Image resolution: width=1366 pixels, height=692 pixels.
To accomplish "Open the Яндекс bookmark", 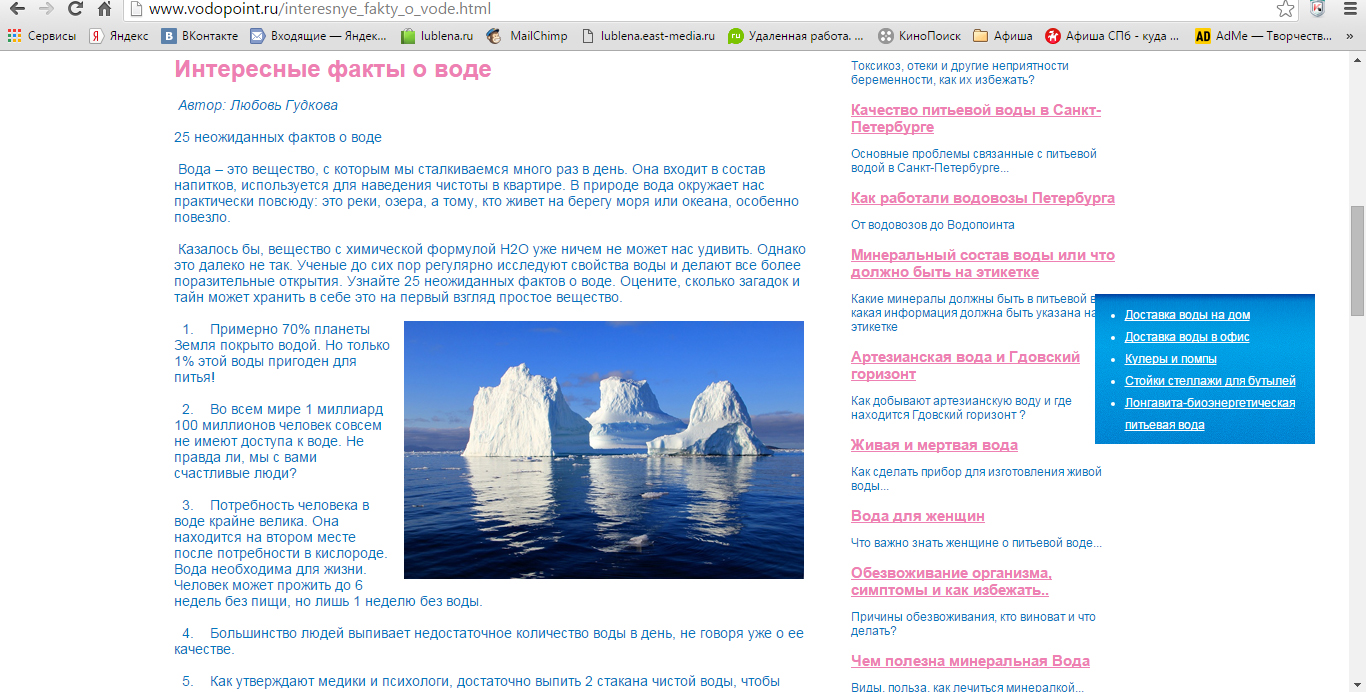I will click(x=119, y=36).
